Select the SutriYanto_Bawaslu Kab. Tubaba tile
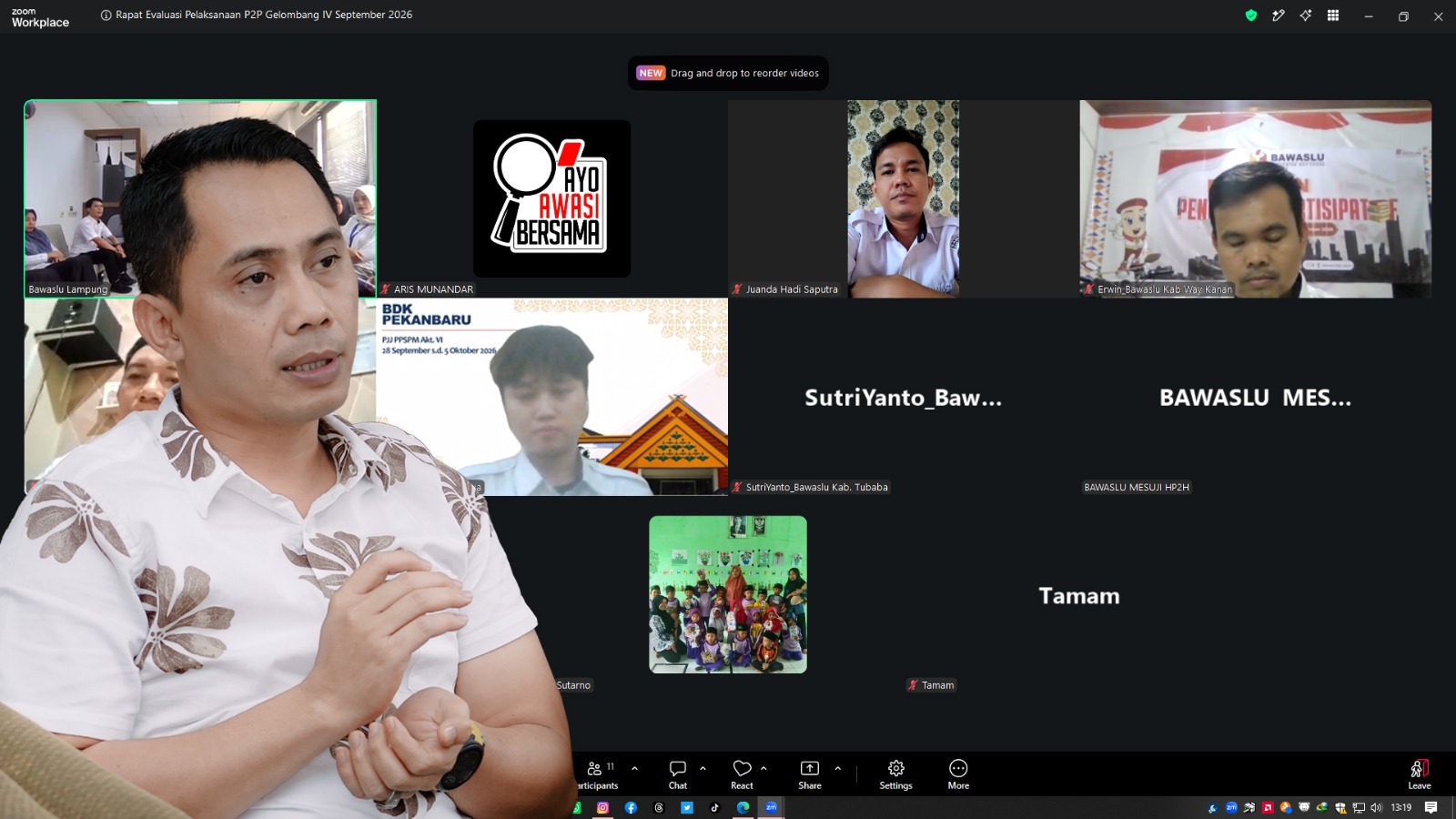Viewport: 1456px width, 819px height. pos(904,397)
